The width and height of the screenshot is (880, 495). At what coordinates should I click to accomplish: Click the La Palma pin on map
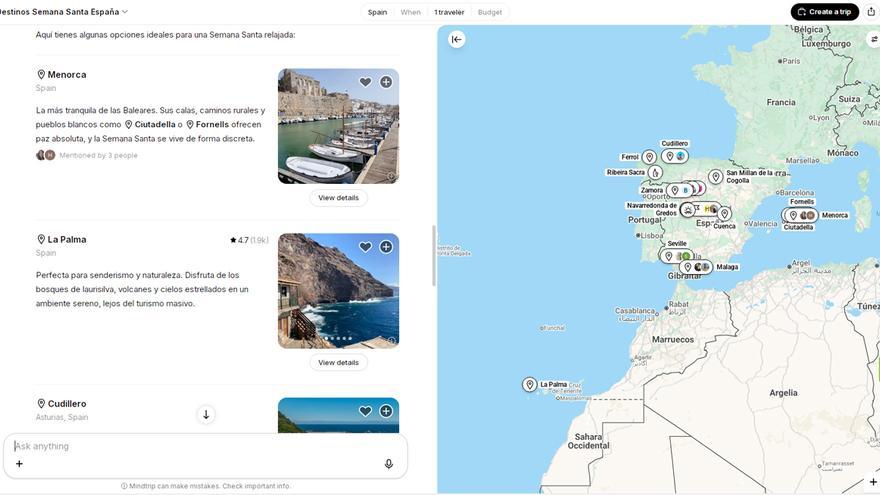pos(530,385)
